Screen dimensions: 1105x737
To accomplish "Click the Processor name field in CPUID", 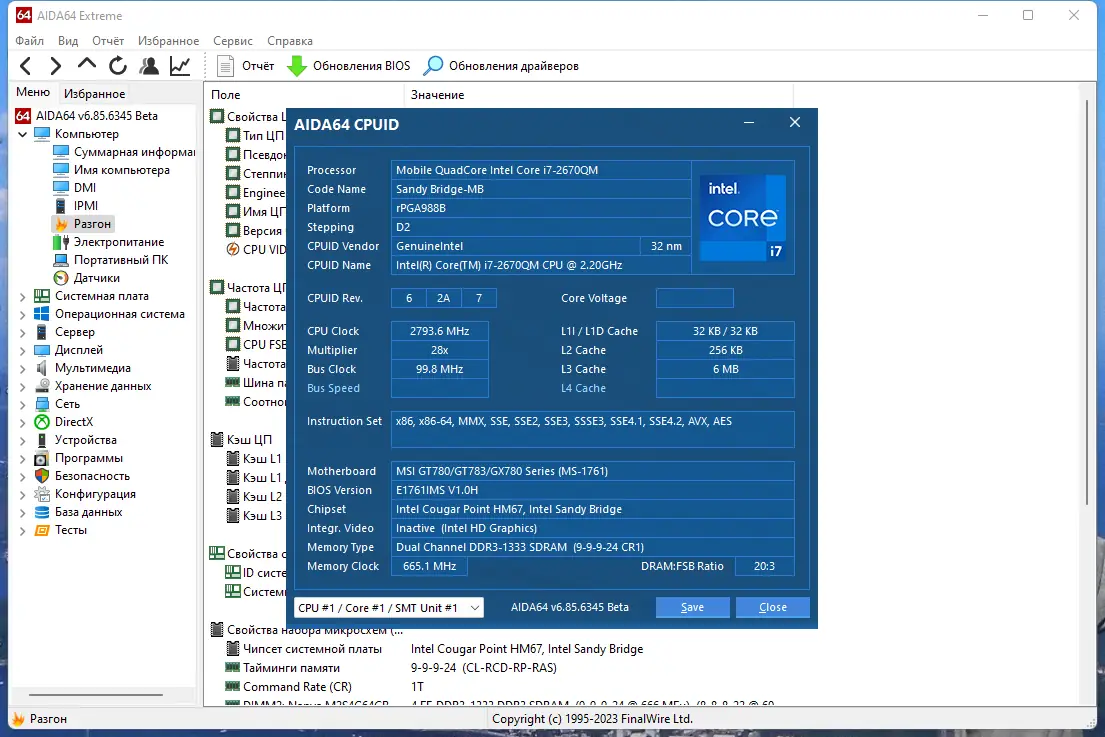I will coord(541,170).
